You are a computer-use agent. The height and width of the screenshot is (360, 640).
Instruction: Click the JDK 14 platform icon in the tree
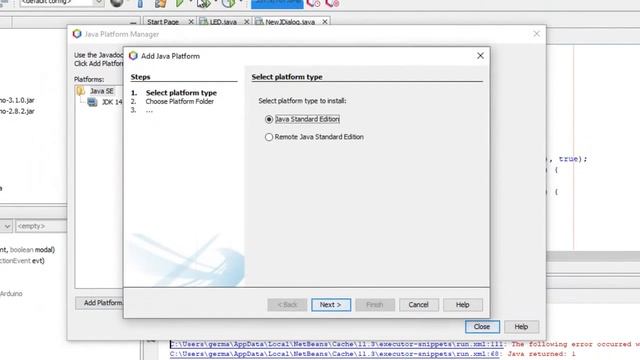(93, 102)
